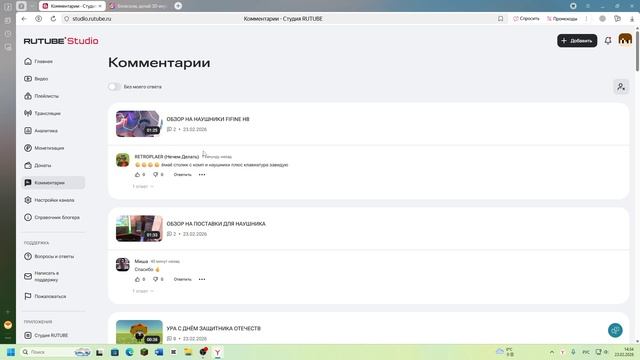Dislike the RETROPLAER comment

[156, 175]
